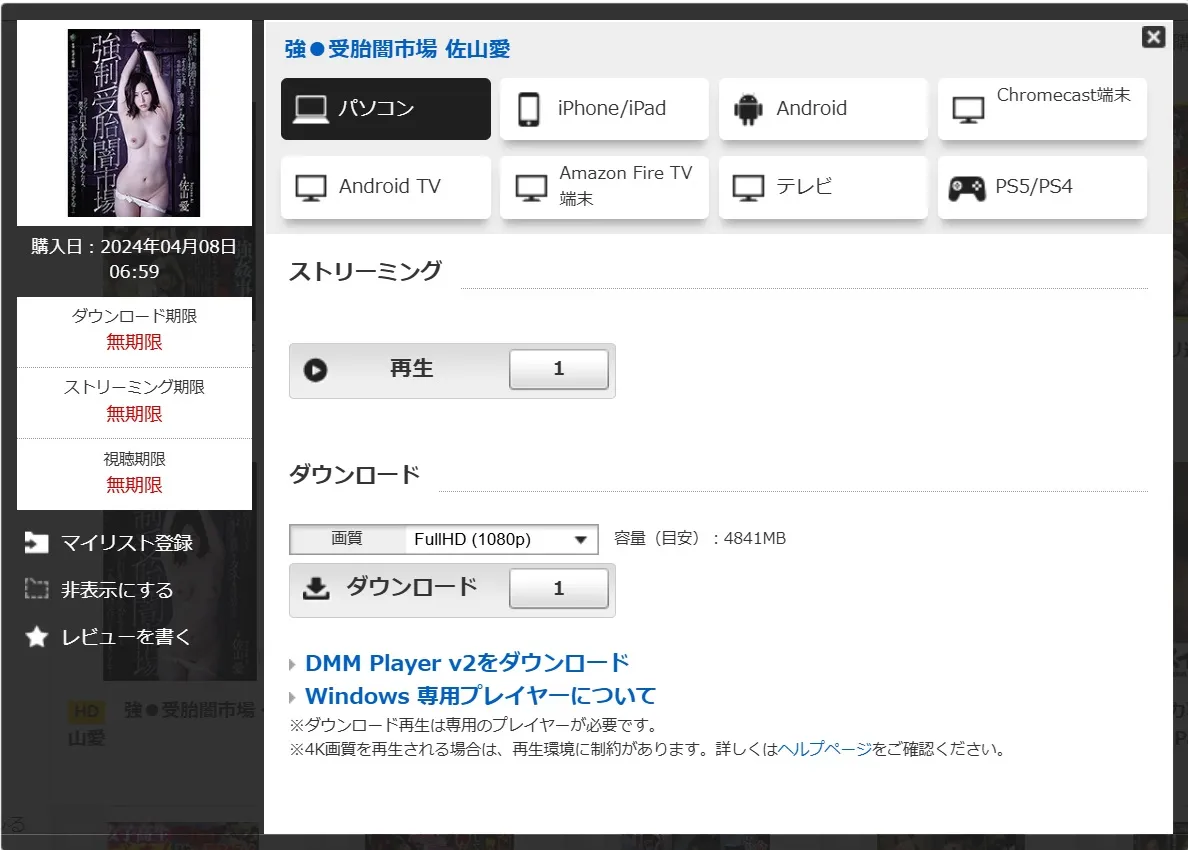Image resolution: width=1188 pixels, height=850 pixels.
Task: Click the マイリスト folder arrow icon
Action: (36, 542)
